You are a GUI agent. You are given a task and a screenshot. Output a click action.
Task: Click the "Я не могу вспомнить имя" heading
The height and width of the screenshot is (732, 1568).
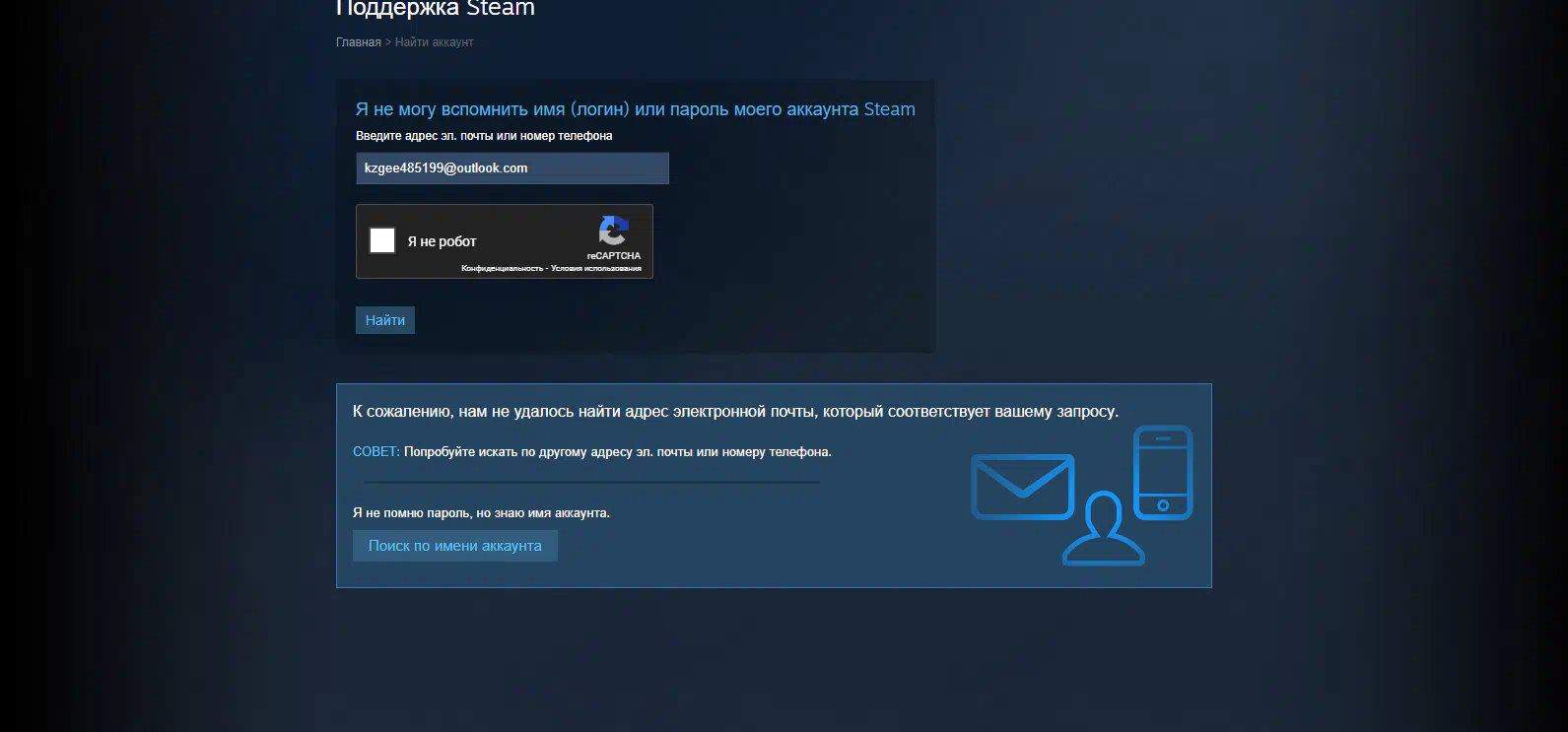[x=636, y=109]
